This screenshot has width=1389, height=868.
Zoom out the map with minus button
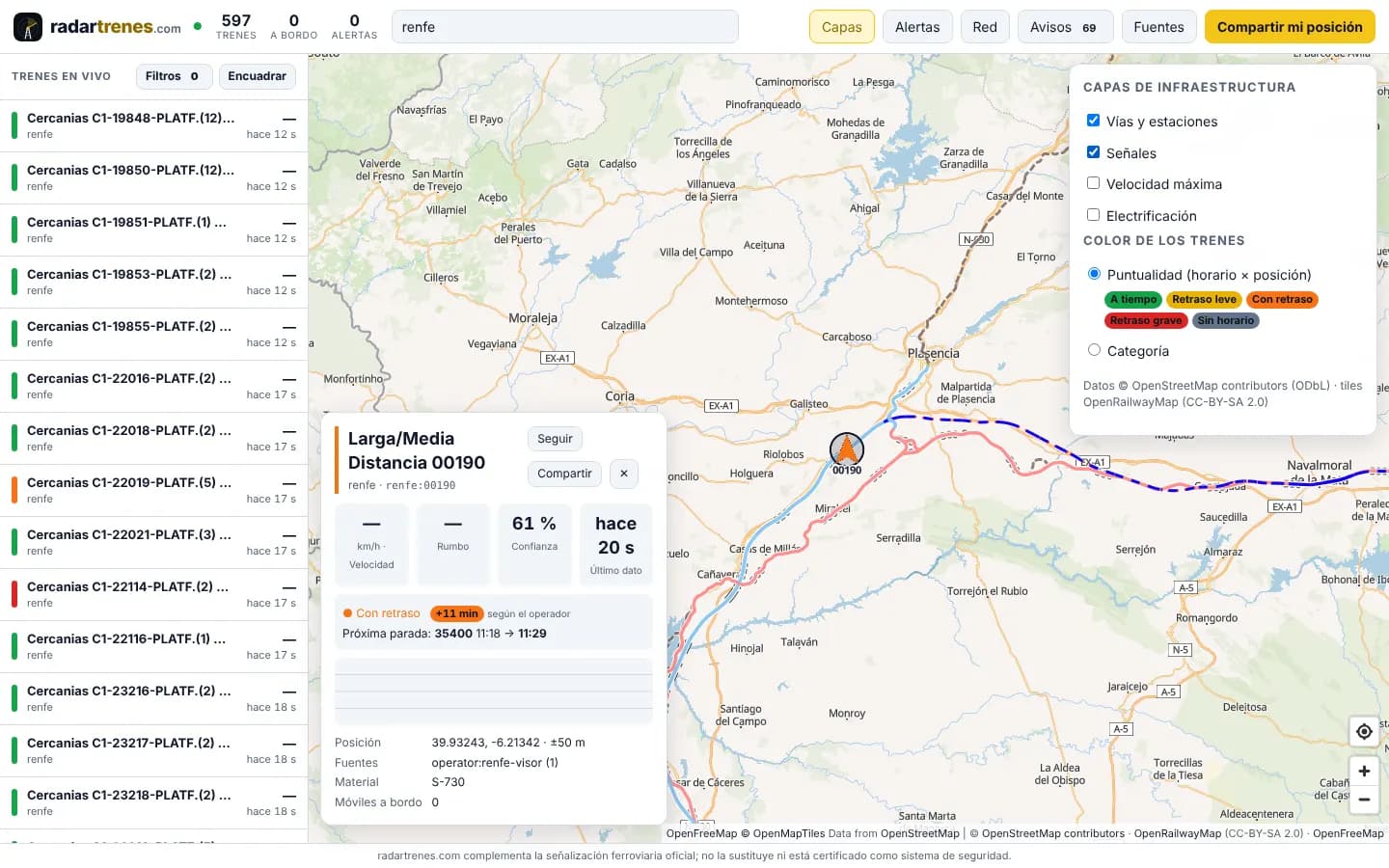pyautogui.click(x=1364, y=800)
